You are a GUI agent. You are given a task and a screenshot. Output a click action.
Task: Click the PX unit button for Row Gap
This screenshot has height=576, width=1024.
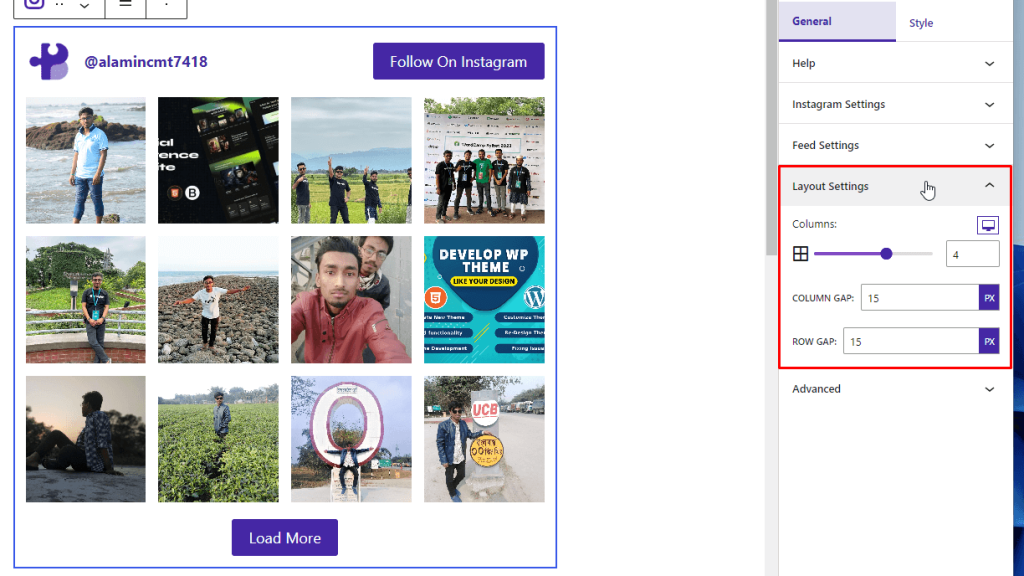click(988, 341)
